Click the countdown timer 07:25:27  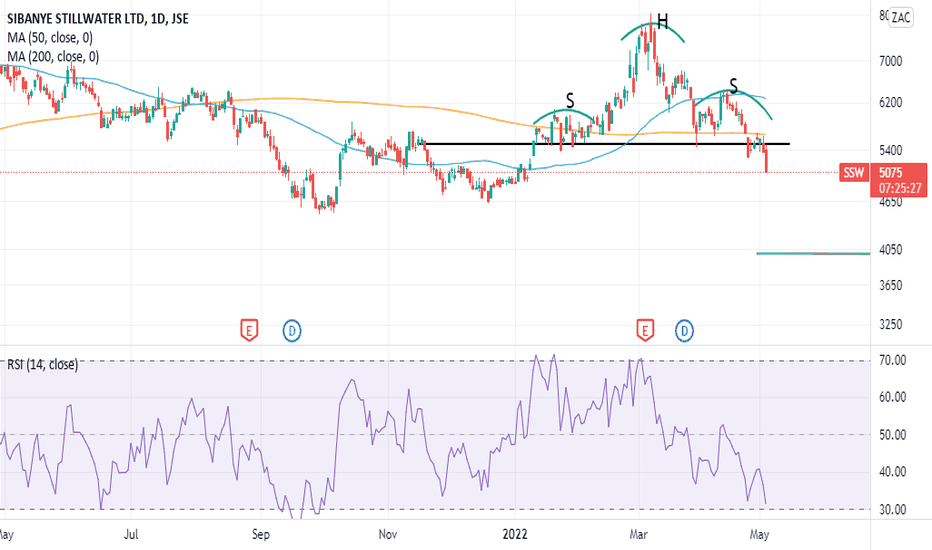click(900, 188)
